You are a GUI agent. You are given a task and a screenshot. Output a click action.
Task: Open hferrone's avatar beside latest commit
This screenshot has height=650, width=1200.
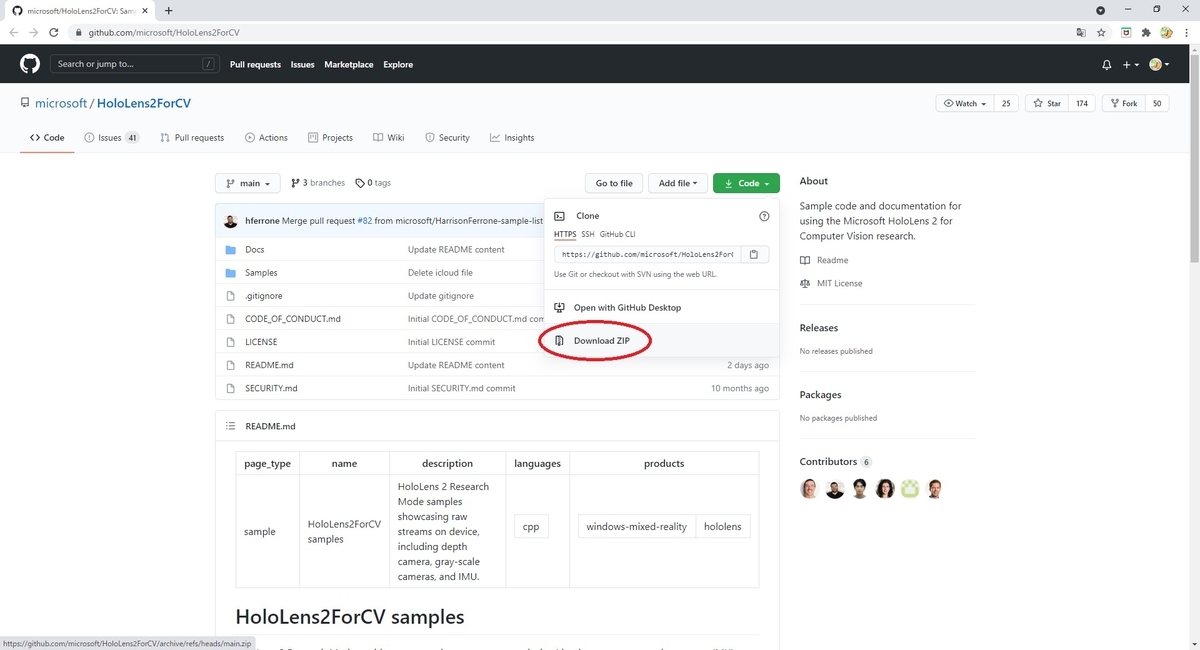tap(231, 221)
